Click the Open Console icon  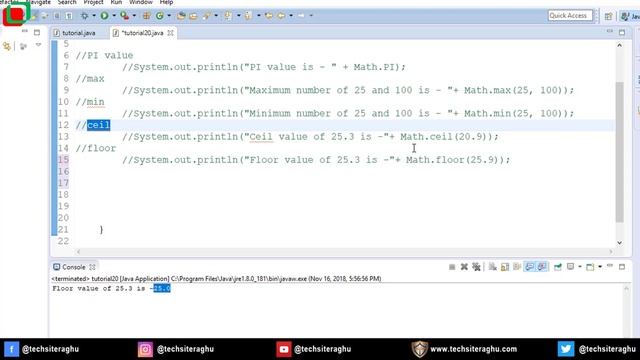pyautogui.click(x=590, y=267)
